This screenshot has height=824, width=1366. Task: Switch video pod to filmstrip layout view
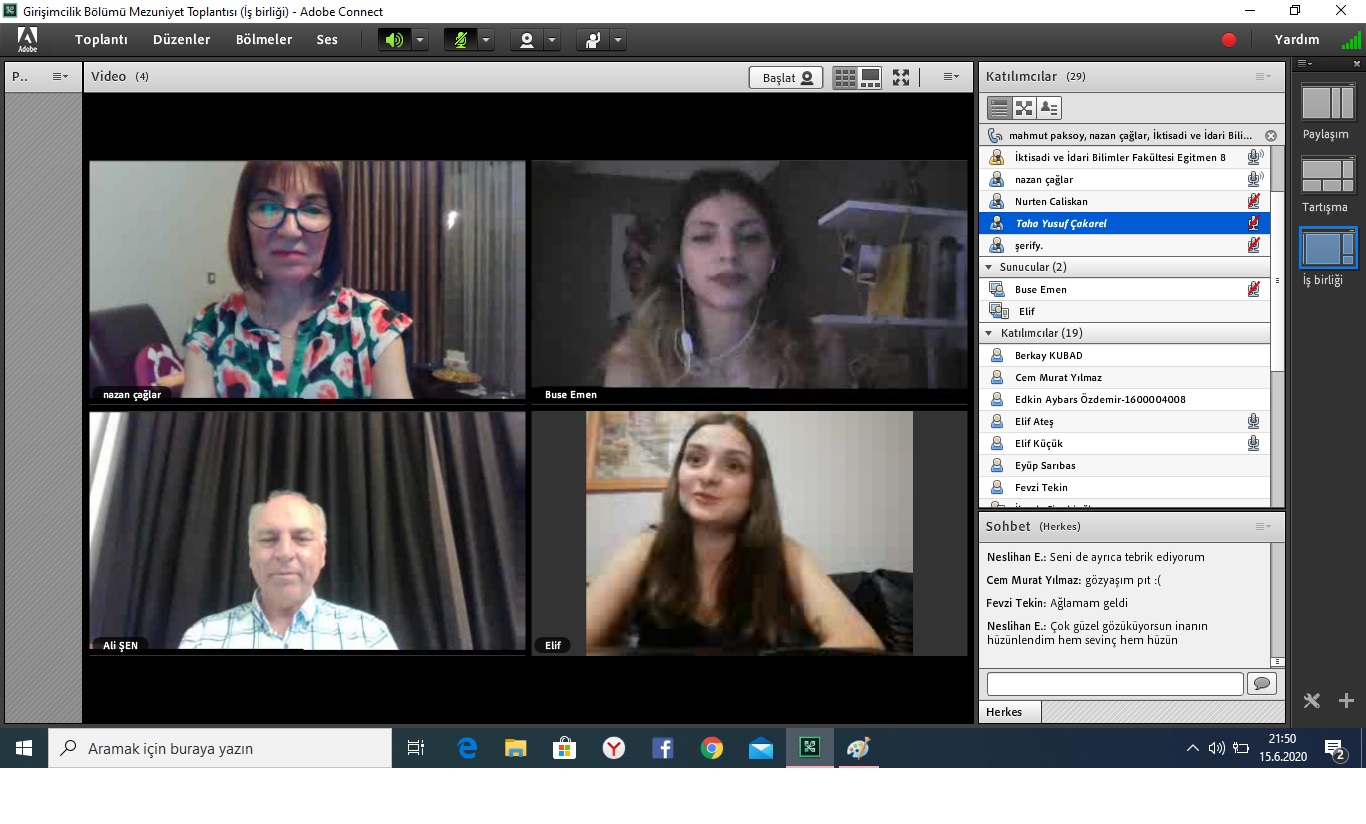tap(870, 78)
